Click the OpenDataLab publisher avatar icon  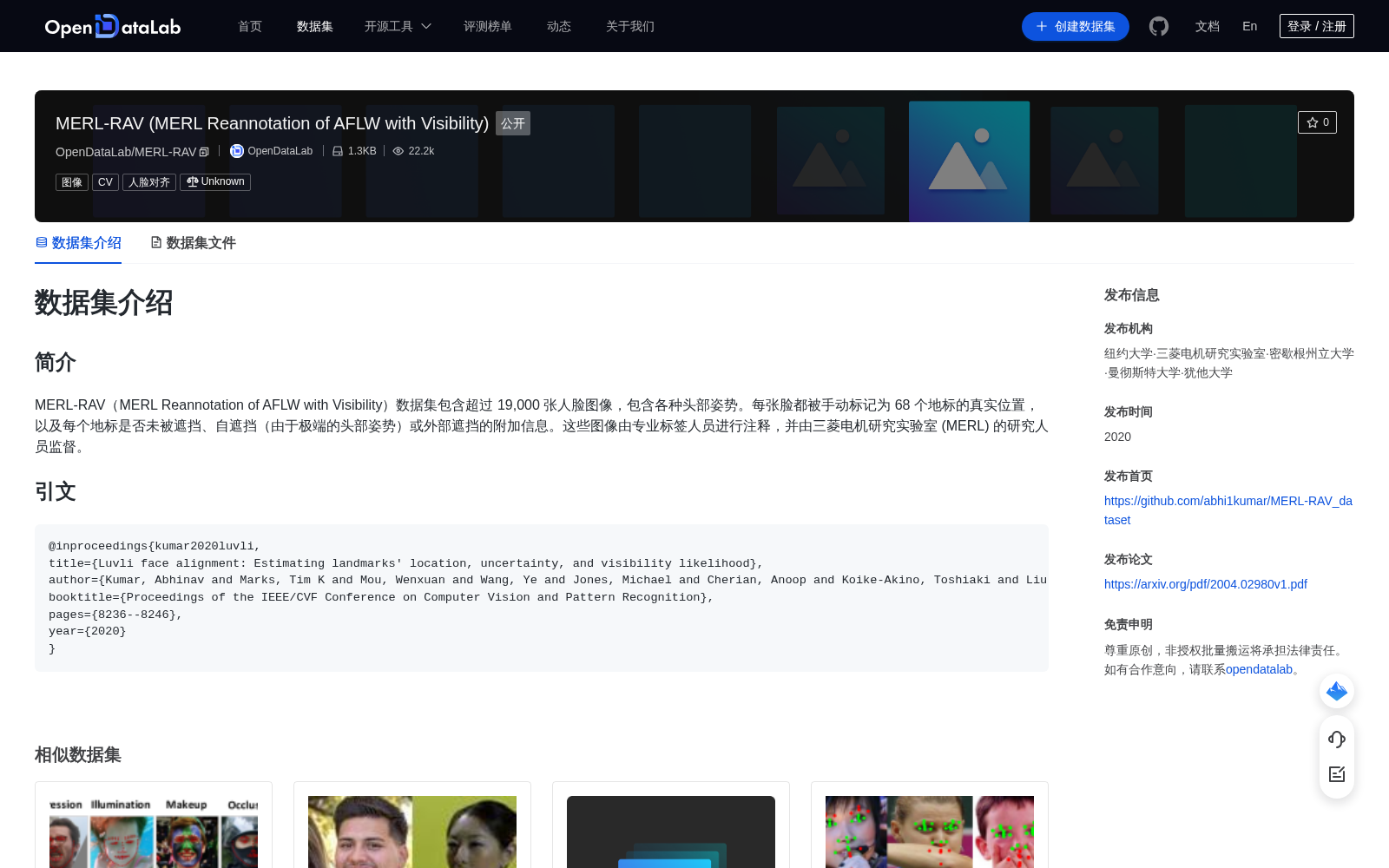click(x=237, y=151)
